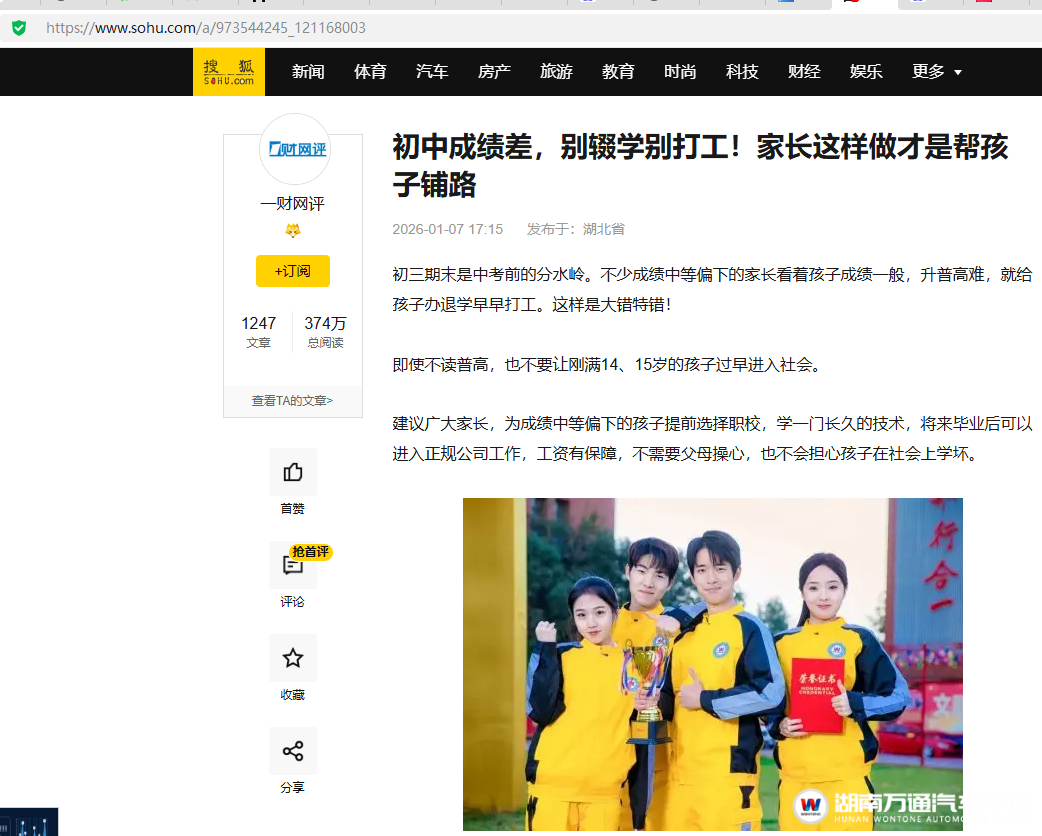This screenshot has height=836, width=1042.
Task: Open the comments icon
Action: (293, 565)
